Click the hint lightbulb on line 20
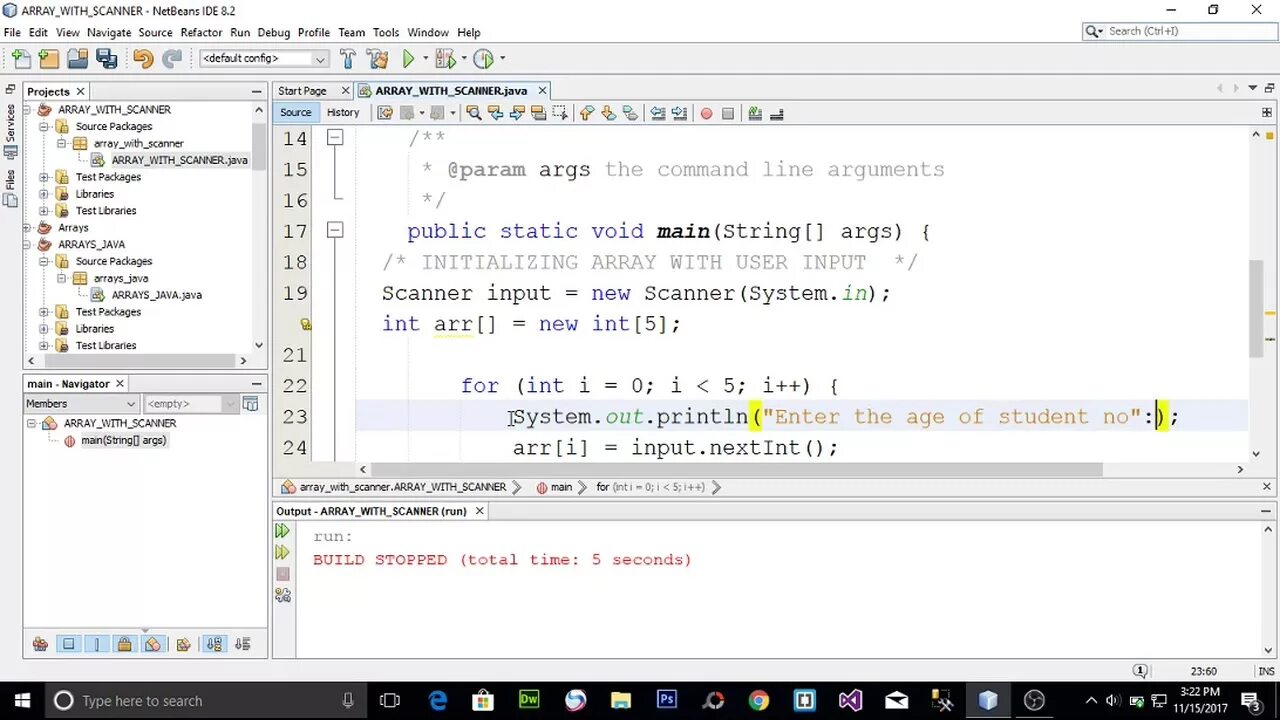The height and width of the screenshot is (720, 1280). tap(306, 324)
